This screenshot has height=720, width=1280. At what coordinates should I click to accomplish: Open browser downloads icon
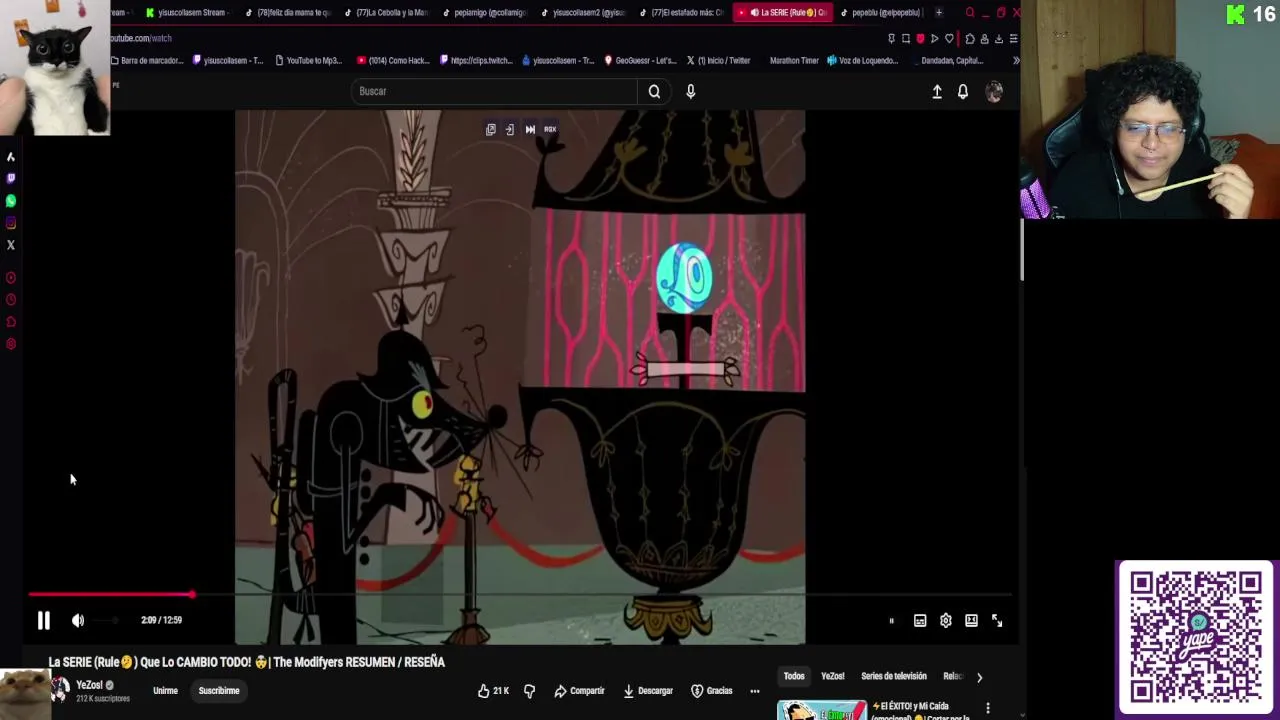point(998,38)
